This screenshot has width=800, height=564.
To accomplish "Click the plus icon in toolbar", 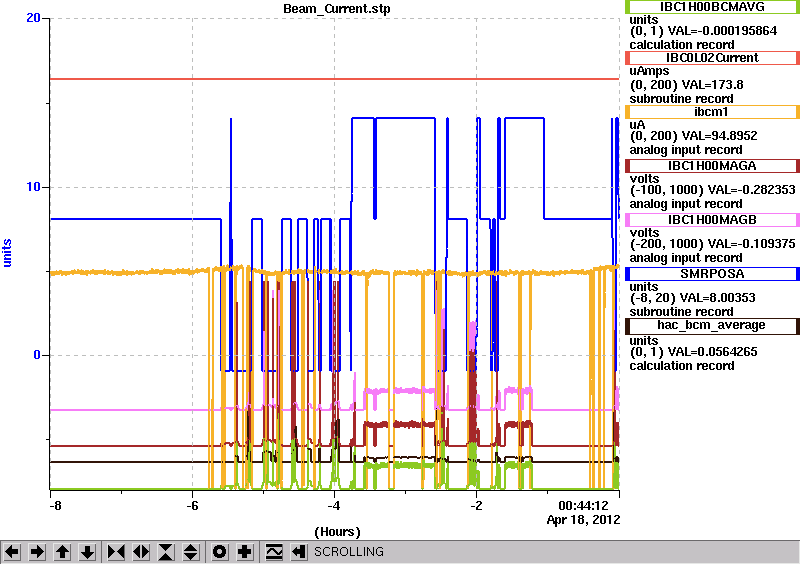I will [x=245, y=552].
